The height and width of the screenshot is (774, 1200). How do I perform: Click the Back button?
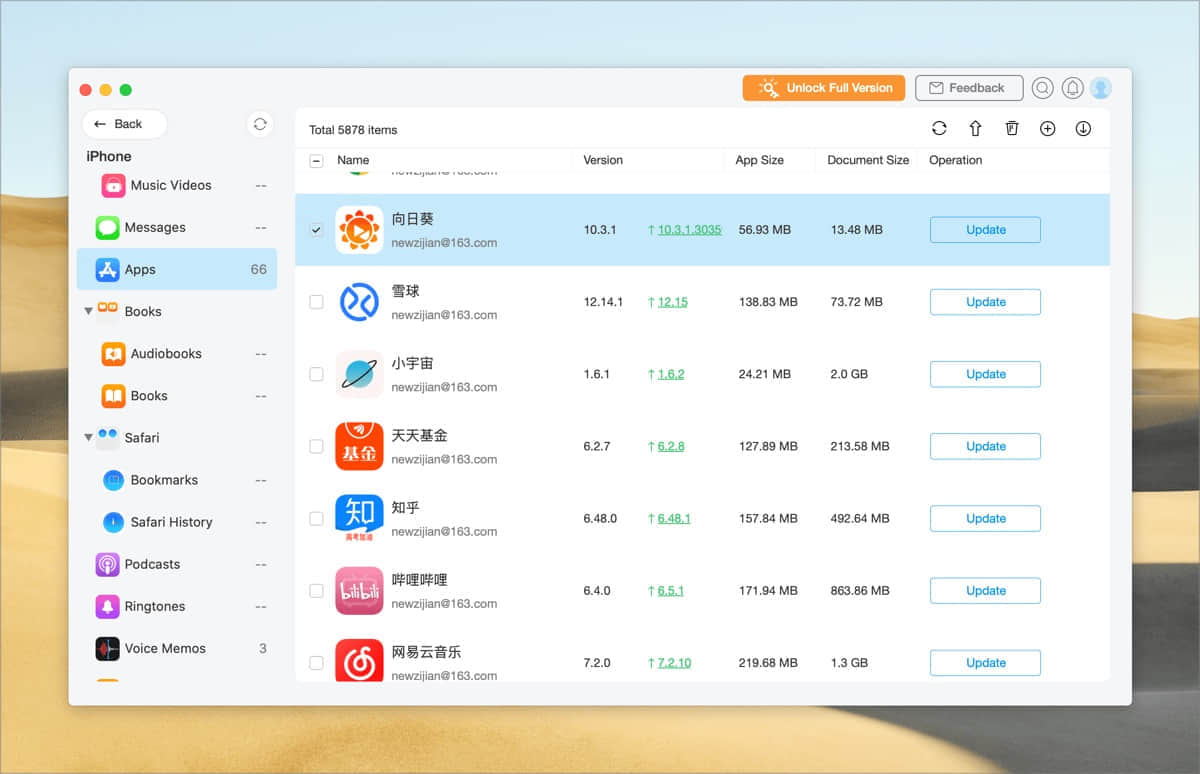tap(124, 124)
